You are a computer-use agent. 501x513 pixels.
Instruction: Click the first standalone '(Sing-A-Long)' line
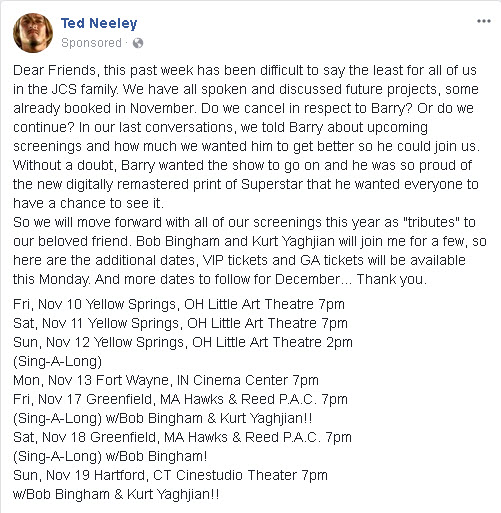pyautogui.click(x=57, y=361)
